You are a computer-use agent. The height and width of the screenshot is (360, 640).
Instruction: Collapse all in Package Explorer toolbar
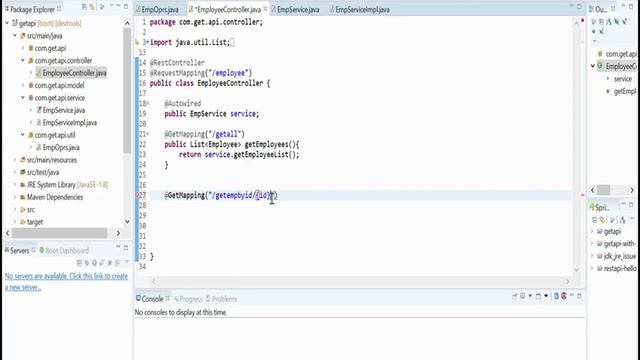coord(84,7)
